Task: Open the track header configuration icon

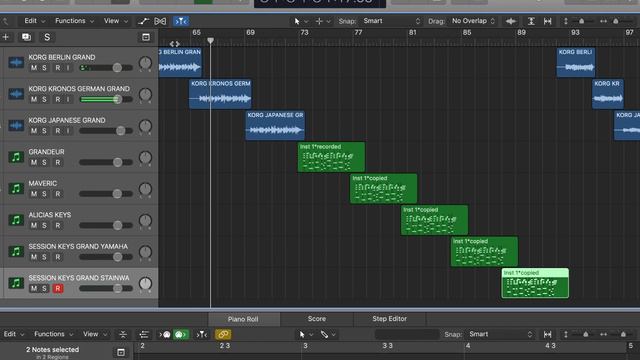Action: click(x=146, y=37)
